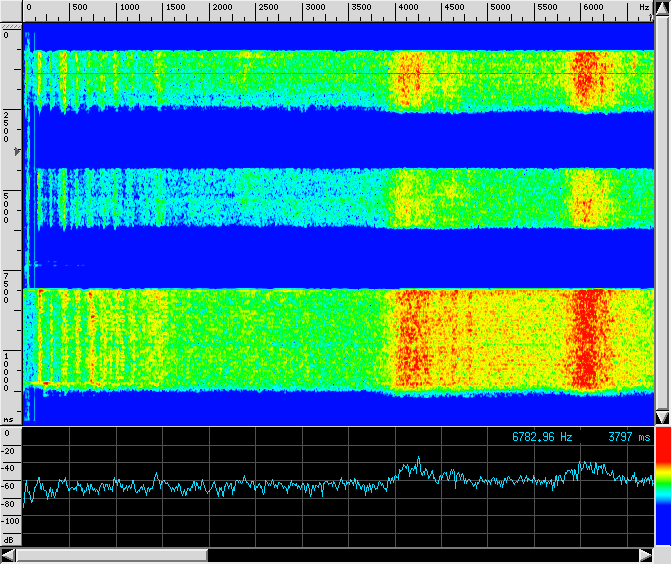Click the empty horizontal scrollbar track
This screenshot has width=671, height=564.
[x=420, y=555]
